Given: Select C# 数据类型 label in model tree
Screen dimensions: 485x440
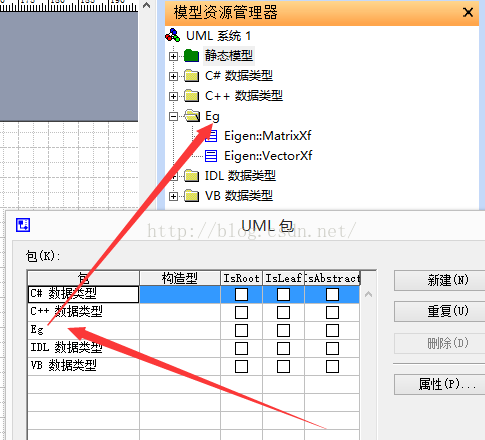Looking at the screenshot, I should [239, 76].
